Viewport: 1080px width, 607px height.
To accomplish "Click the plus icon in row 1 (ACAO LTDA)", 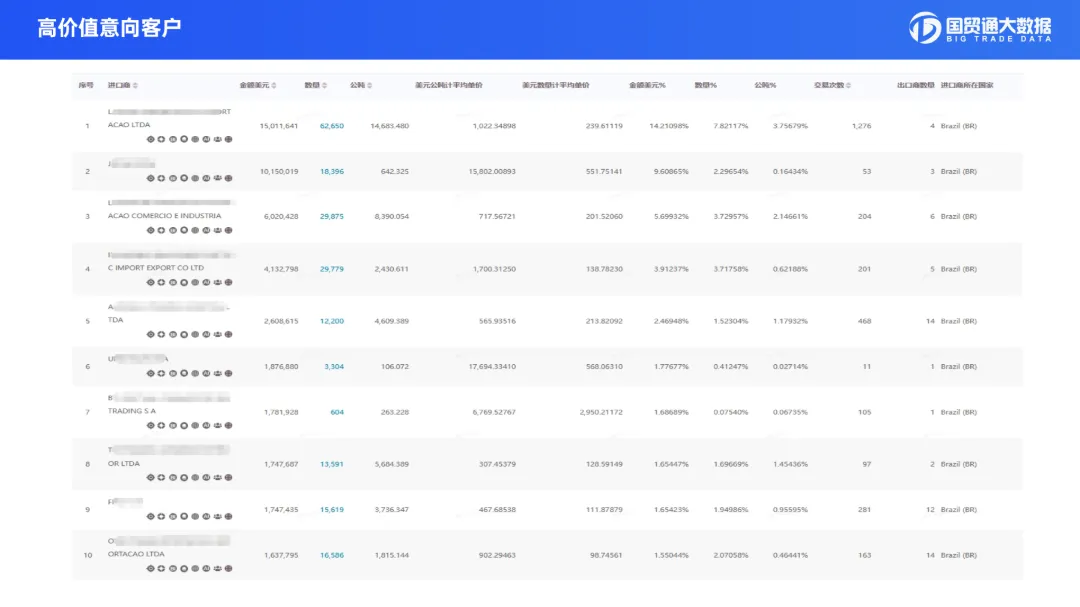I will (161, 139).
